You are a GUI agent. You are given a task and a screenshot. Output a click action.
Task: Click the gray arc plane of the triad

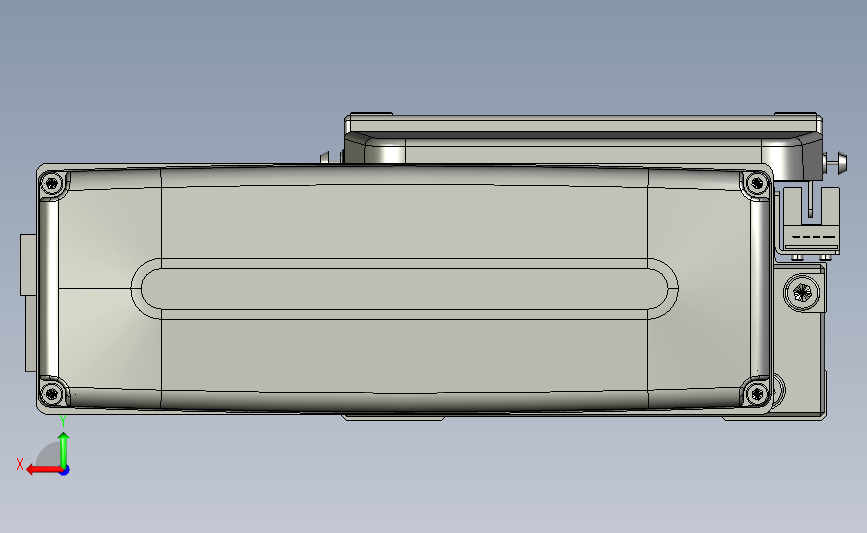click(48, 454)
